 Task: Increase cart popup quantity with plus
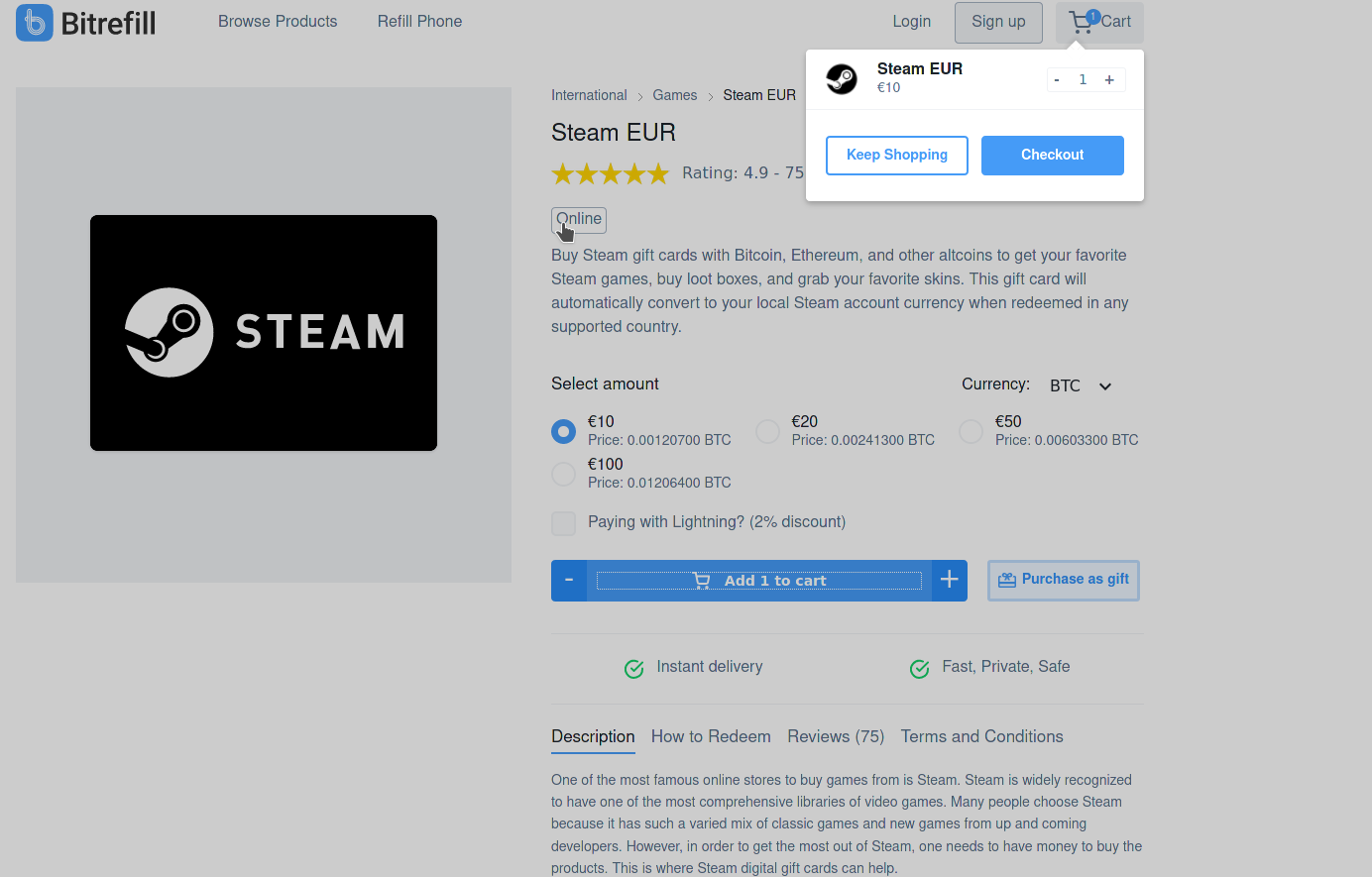tap(1109, 80)
